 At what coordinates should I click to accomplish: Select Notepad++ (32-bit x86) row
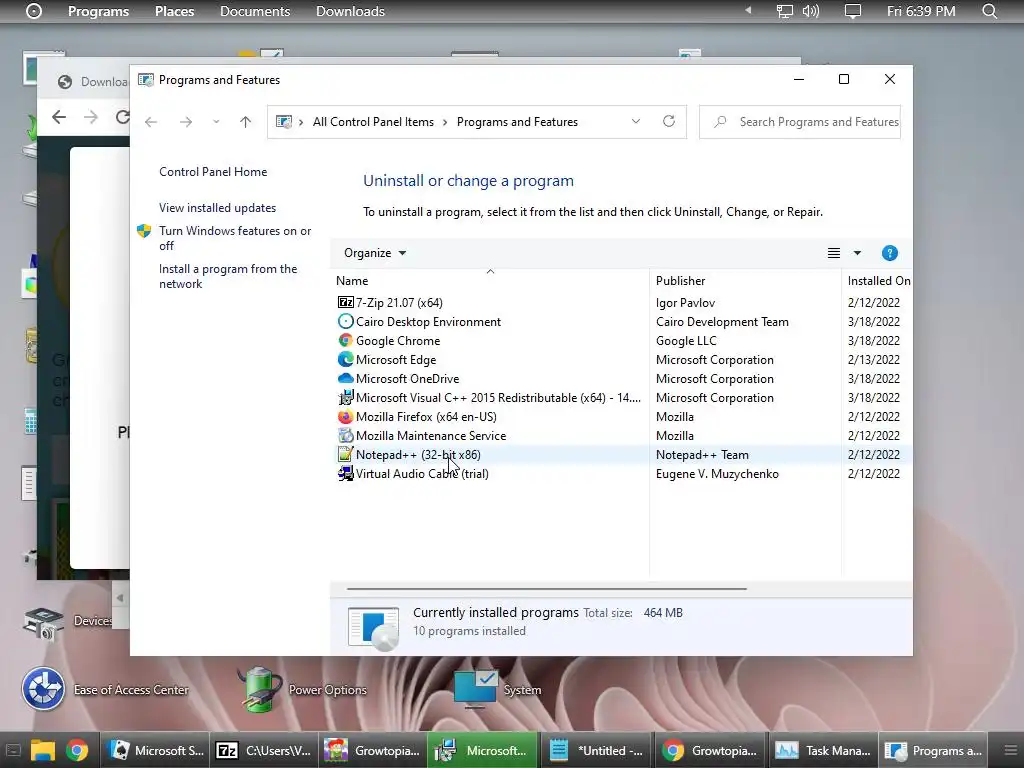pos(621,455)
